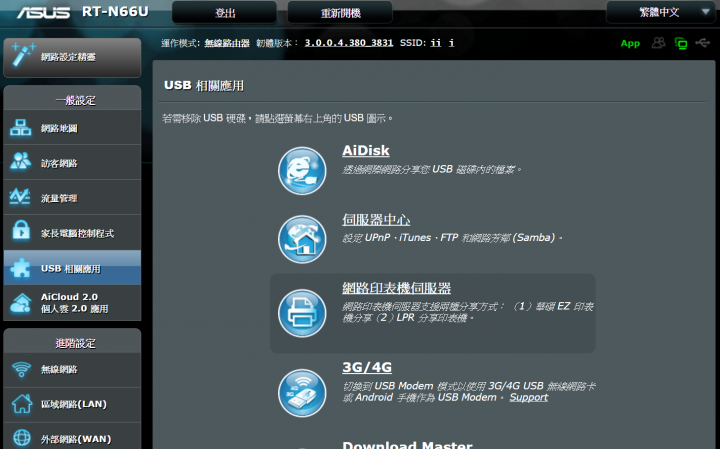Select 無線網路 in the advanced settings menu
This screenshot has width=720, height=449.
tap(72, 370)
